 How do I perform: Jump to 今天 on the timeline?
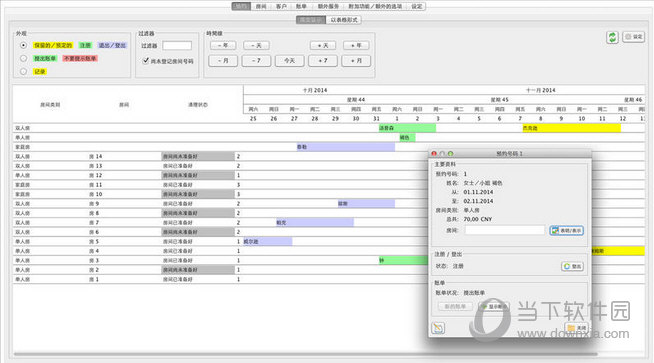(x=289, y=60)
